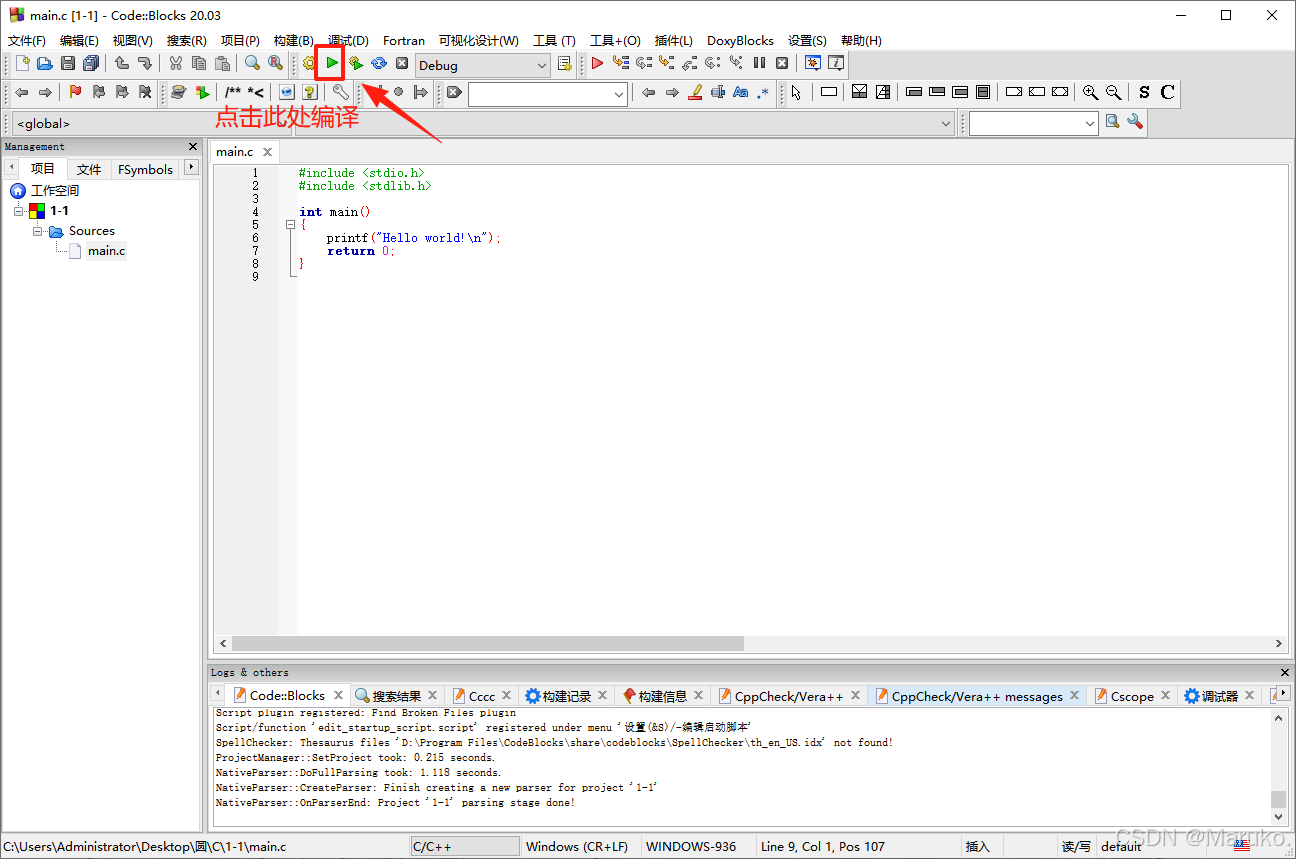The height and width of the screenshot is (859, 1296).
Task: Click the Build and run icon
Action: [x=356, y=62]
